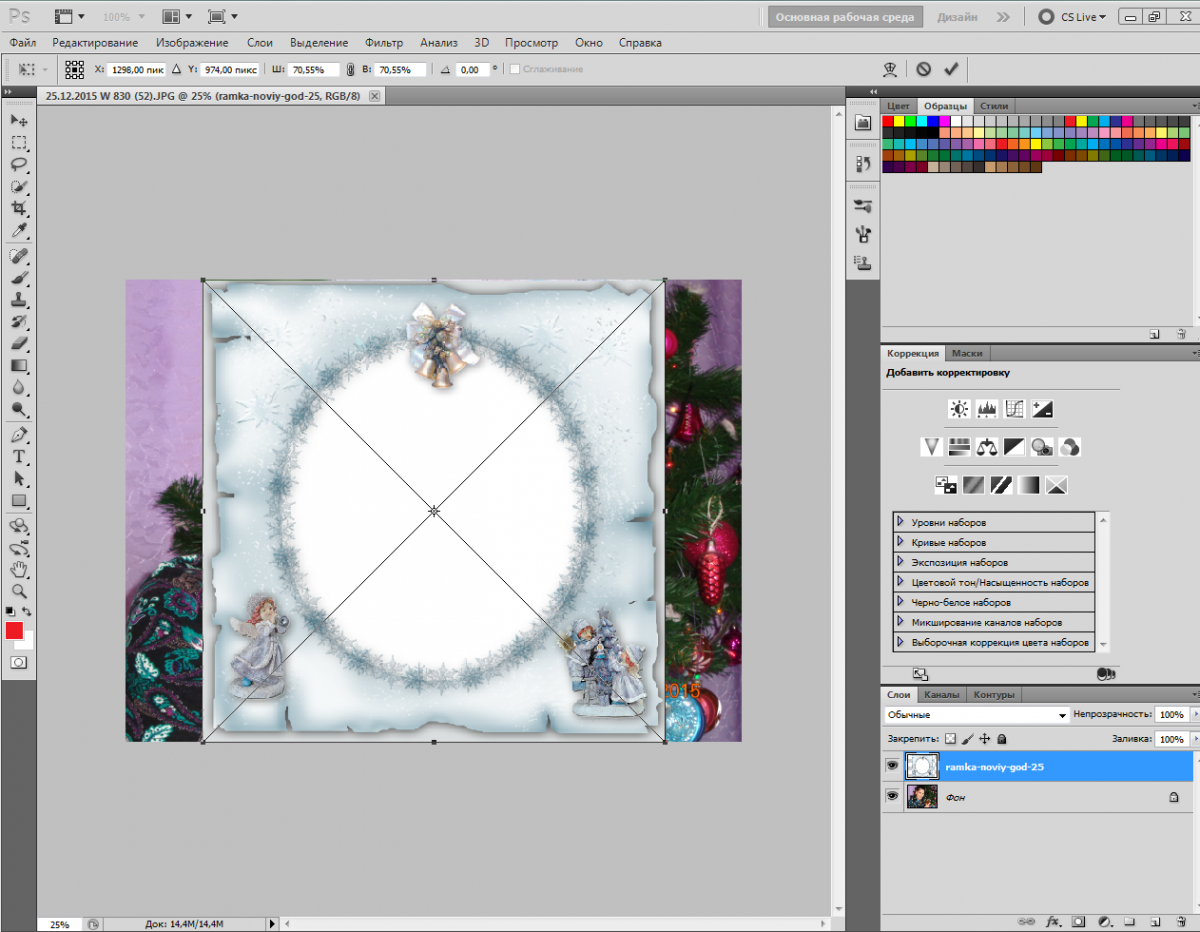Select the Crop tool
The height and width of the screenshot is (932, 1200).
tap(19, 208)
